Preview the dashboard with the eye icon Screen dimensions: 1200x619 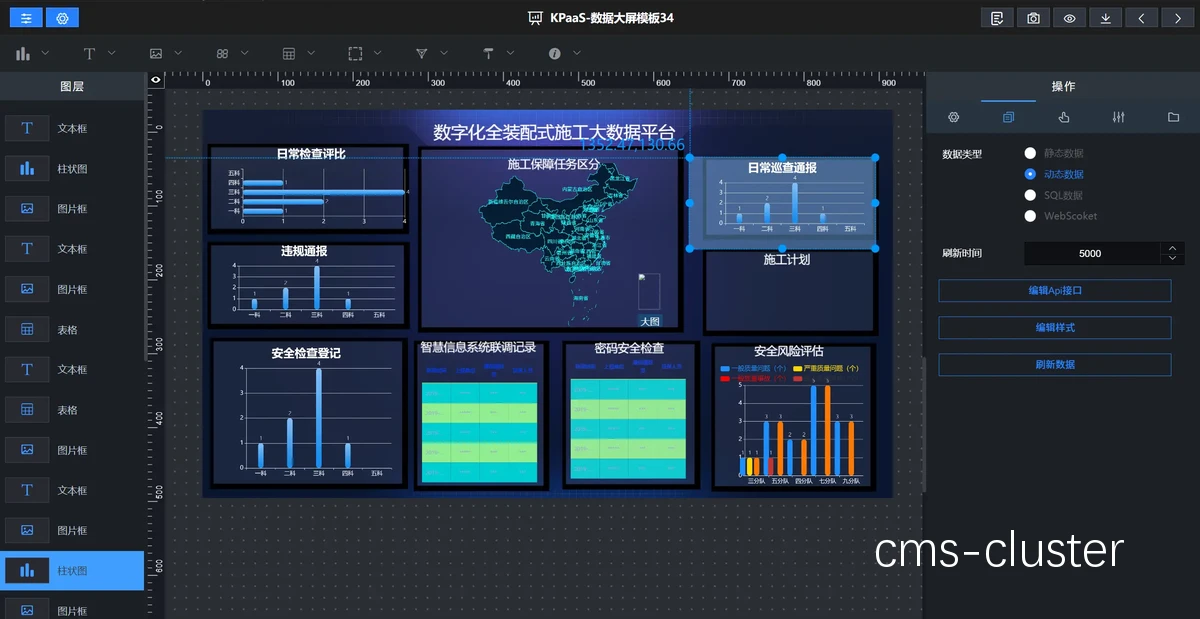click(x=1069, y=18)
